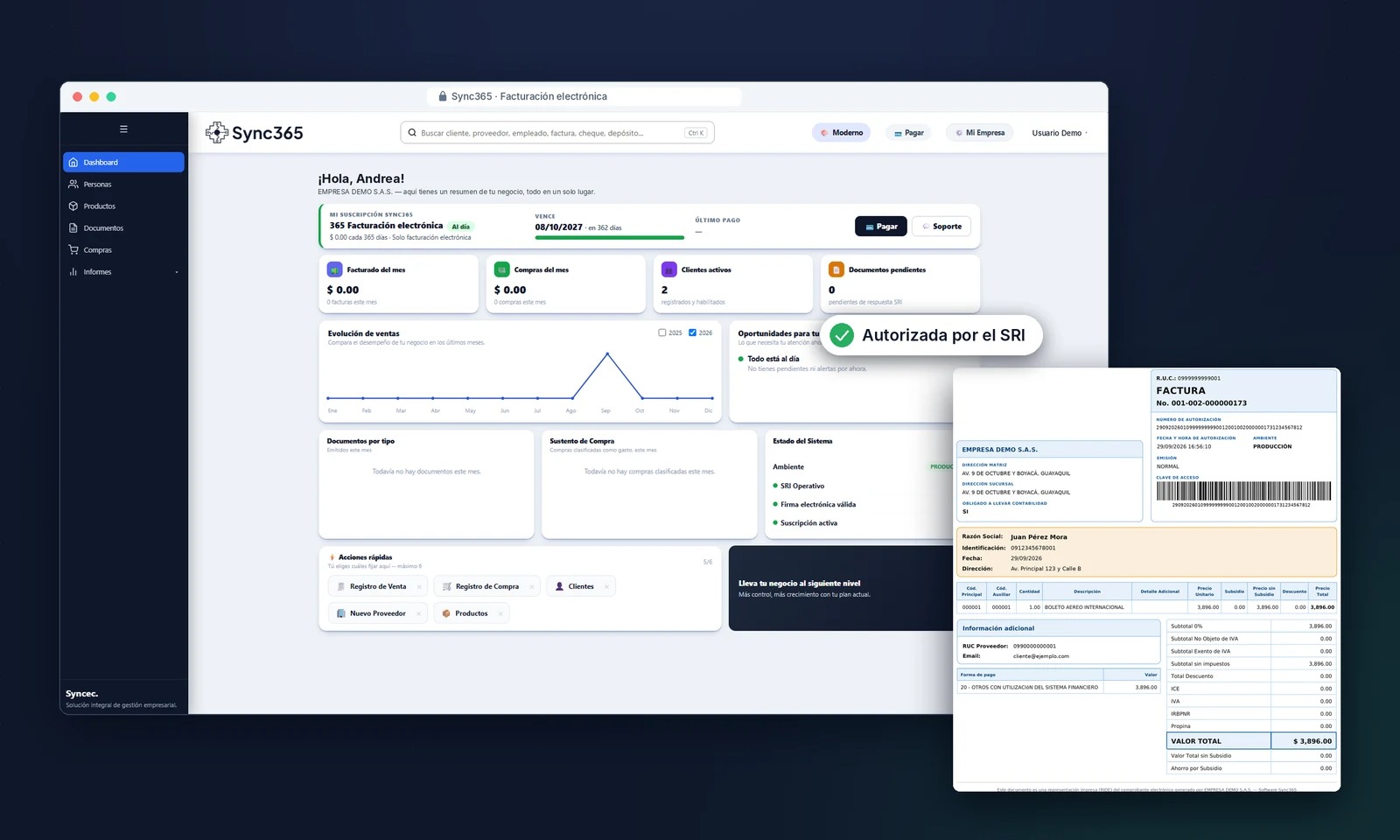Open Documentos in the sidebar
The width and height of the screenshot is (1400, 840).
[x=123, y=227]
